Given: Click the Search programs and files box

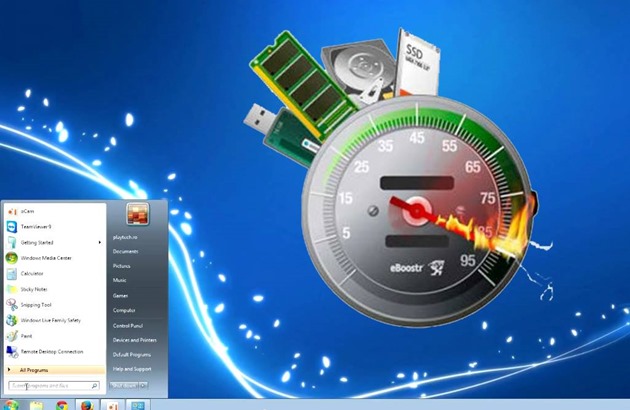Looking at the screenshot, I should [50, 385].
